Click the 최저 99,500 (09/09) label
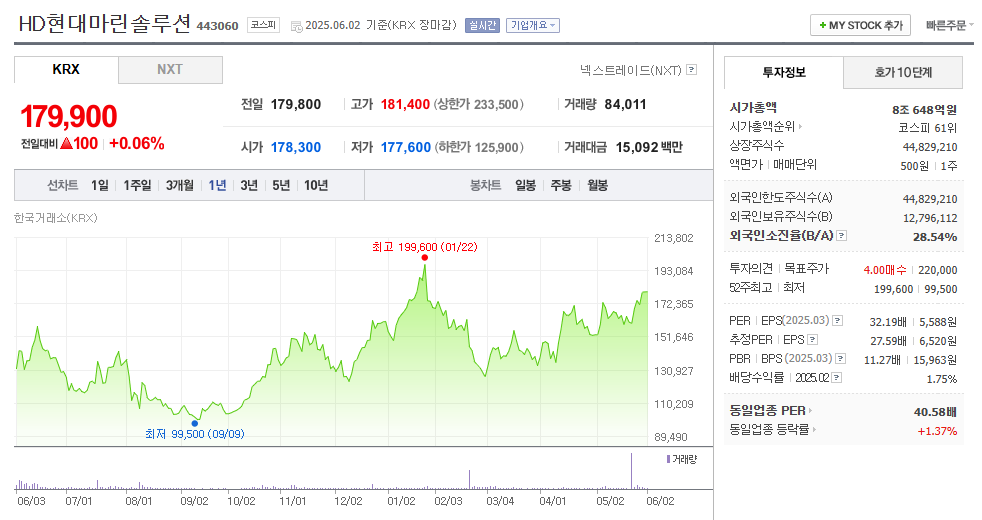The height and width of the screenshot is (520, 982). tap(195, 434)
